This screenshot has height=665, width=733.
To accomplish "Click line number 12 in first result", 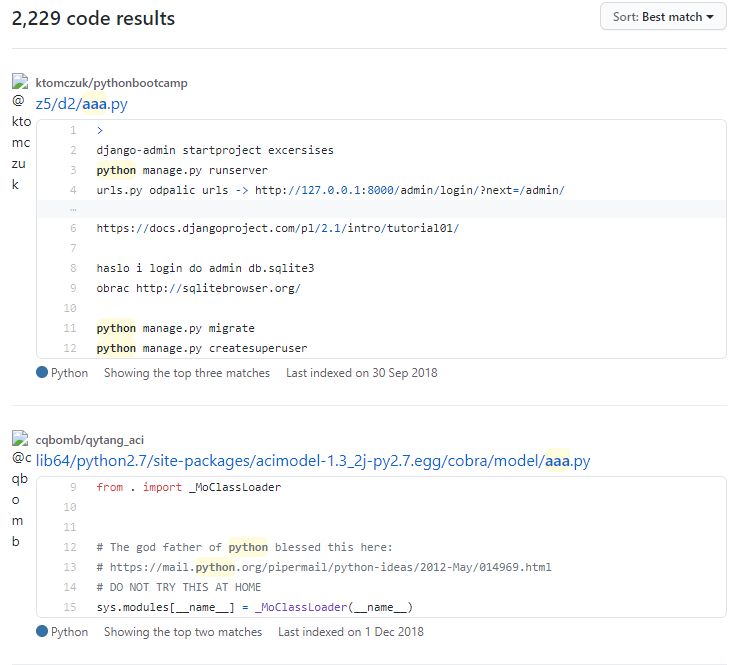I will [70, 348].
